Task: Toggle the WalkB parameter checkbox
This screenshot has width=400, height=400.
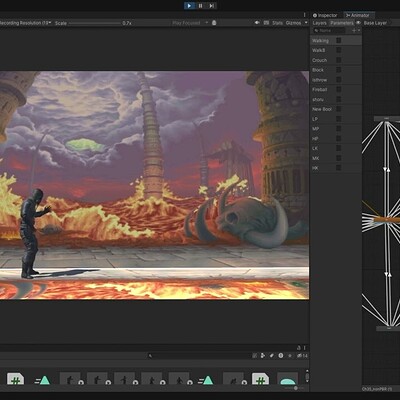Action: [338, 50]
